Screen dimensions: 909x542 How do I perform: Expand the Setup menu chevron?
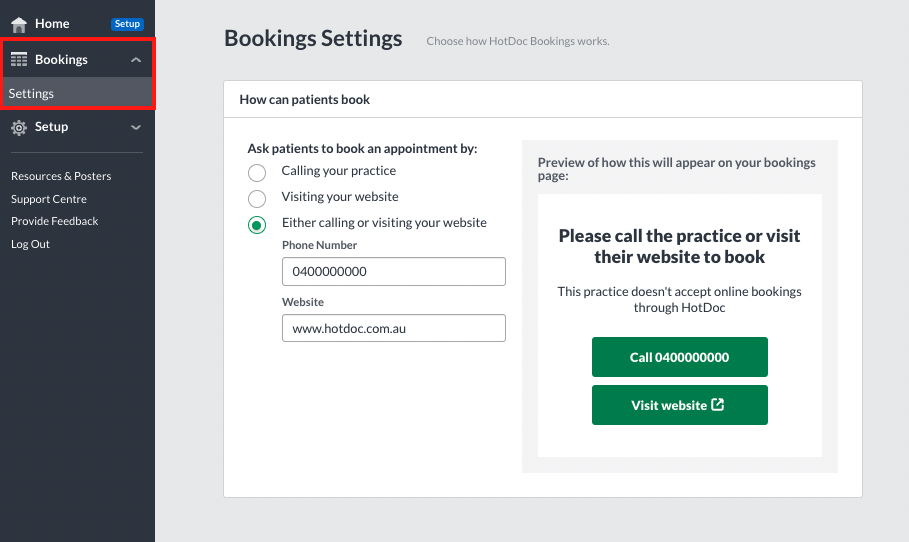tap(136, 128)
